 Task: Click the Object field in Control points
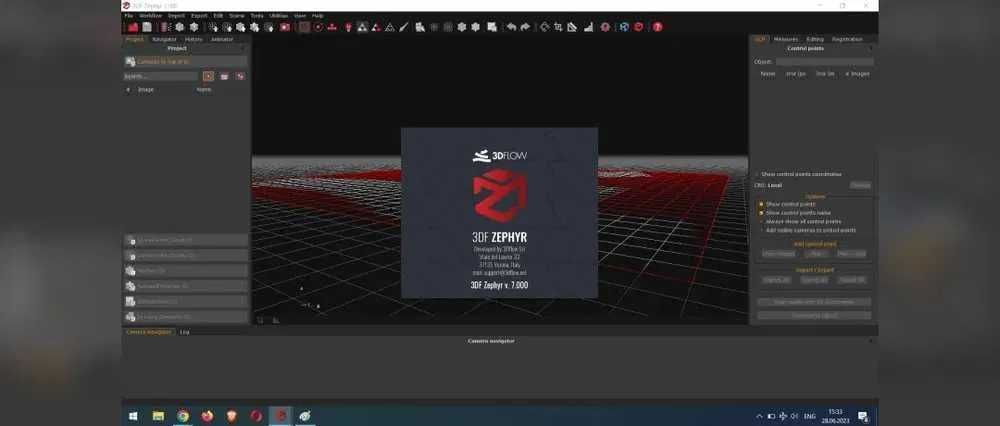pos(824,62)
